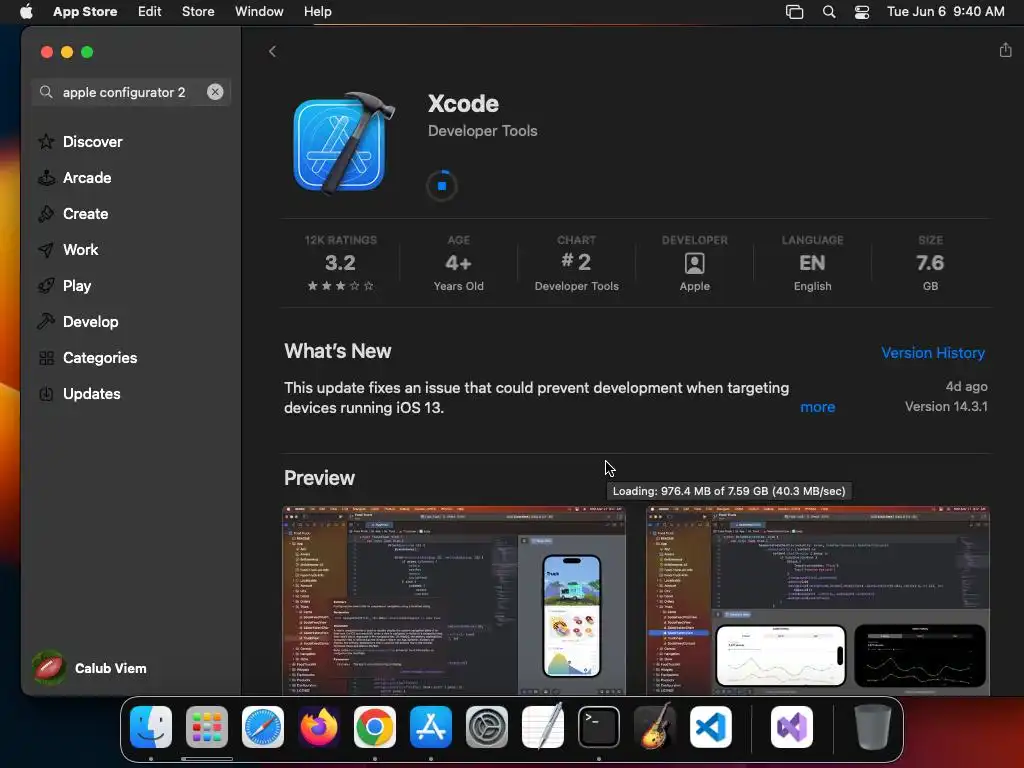Viewport: 1024px width, 768px height.
Task: Launch Safari from the Dock
Action: point(263,727)
